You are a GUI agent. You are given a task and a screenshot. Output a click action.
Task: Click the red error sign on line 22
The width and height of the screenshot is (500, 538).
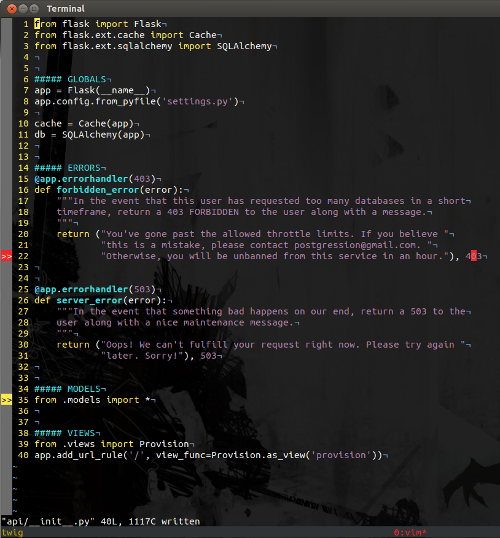click(7, 256)
